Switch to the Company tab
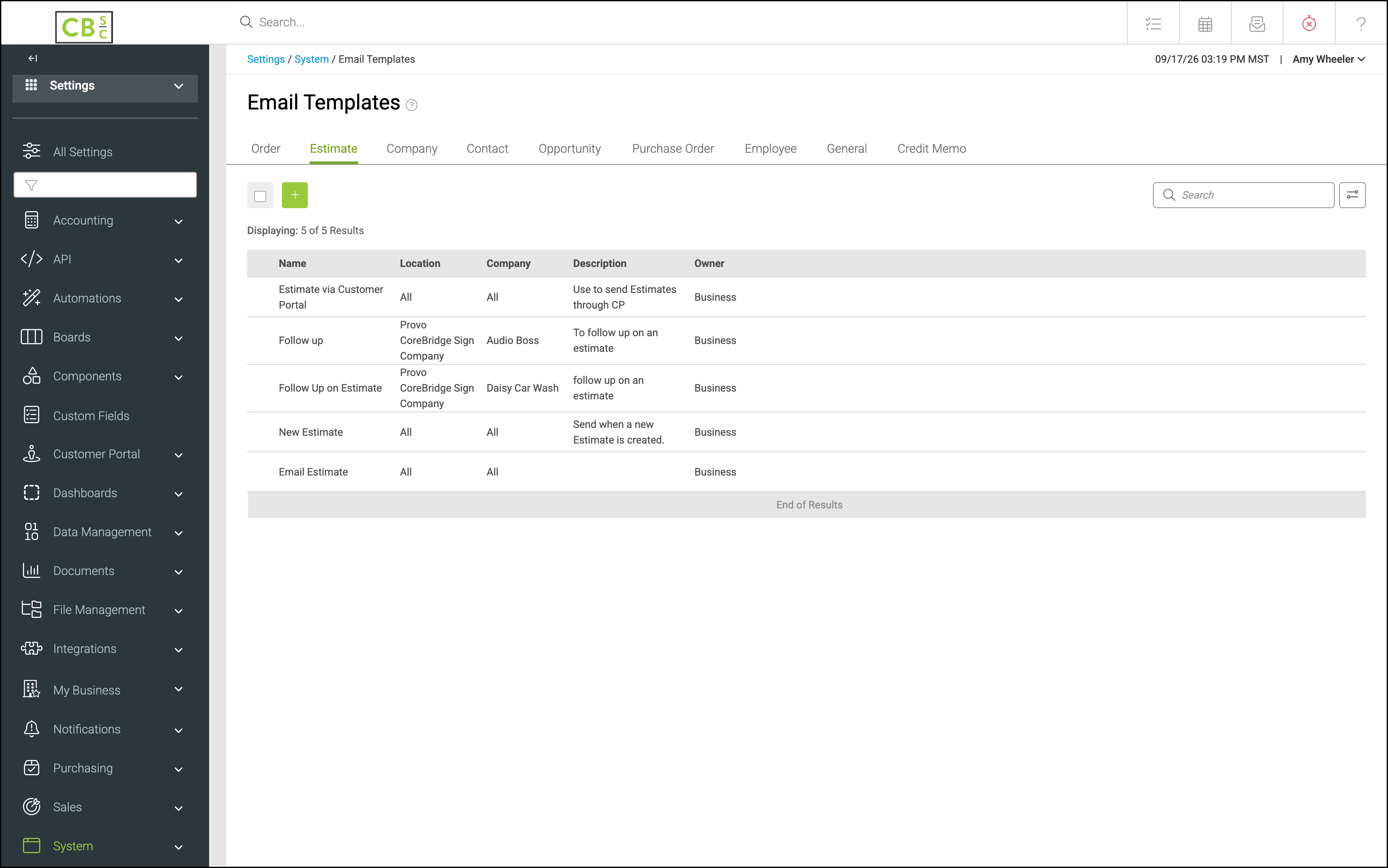This screenshot has height=868, width=1388. 412,149
